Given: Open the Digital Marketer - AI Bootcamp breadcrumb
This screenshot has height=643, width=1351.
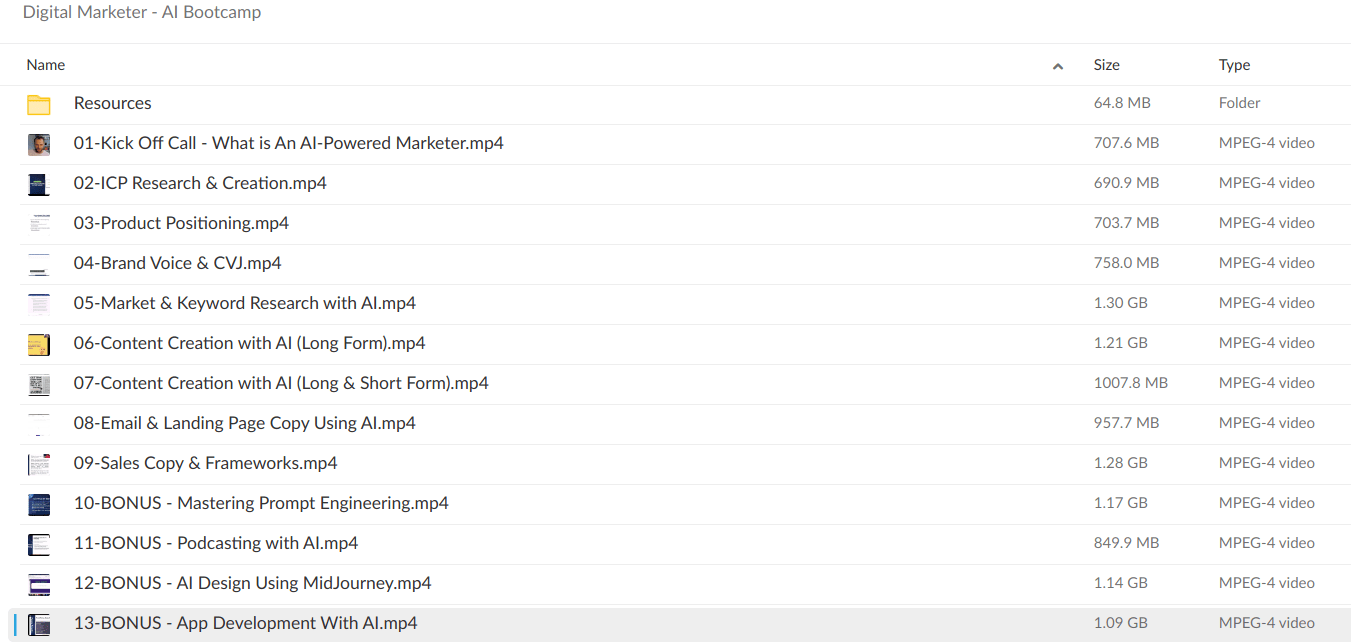Looking at the screenshot, I should tap(142, 13).
